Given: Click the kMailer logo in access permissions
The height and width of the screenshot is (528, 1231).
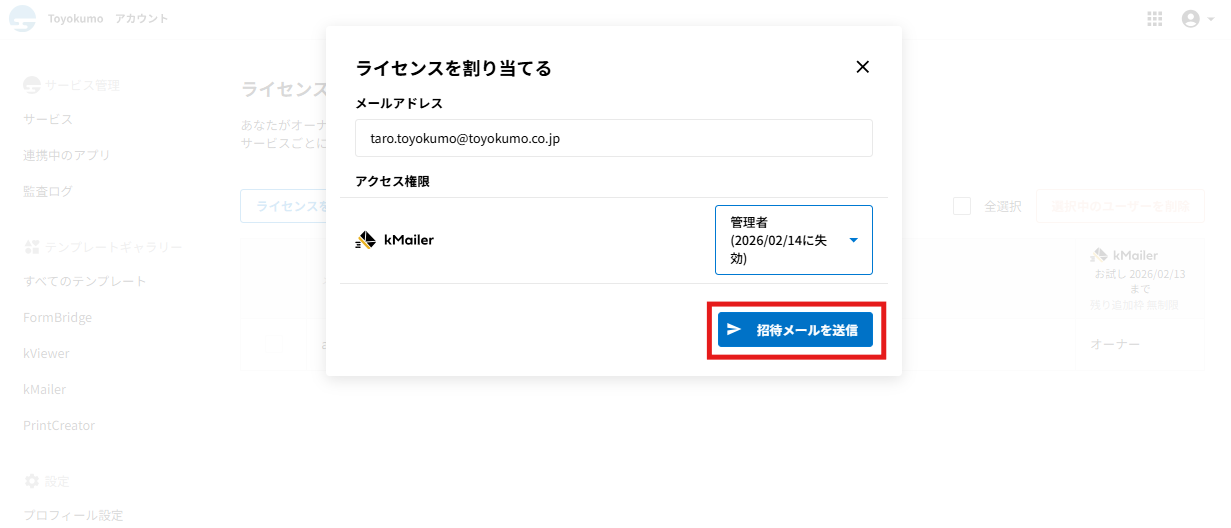Looking at the screenshot, I should 366,240.
